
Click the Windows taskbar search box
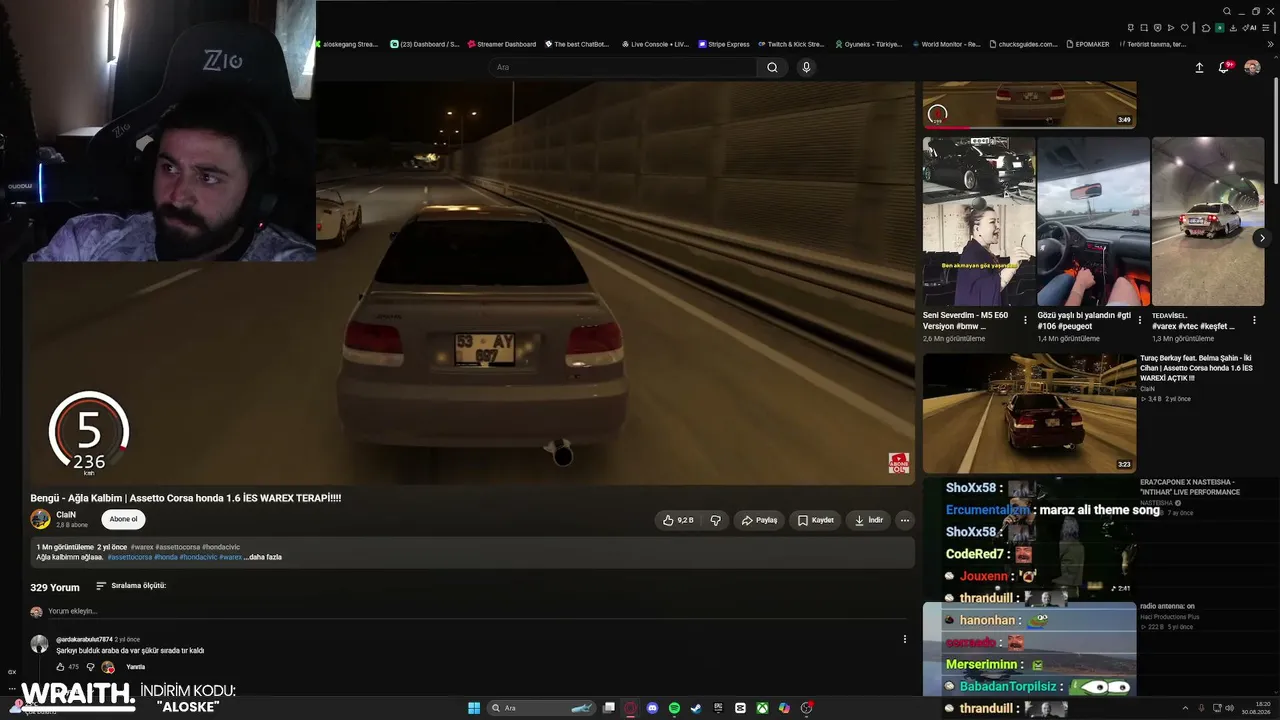coord(540,708)
